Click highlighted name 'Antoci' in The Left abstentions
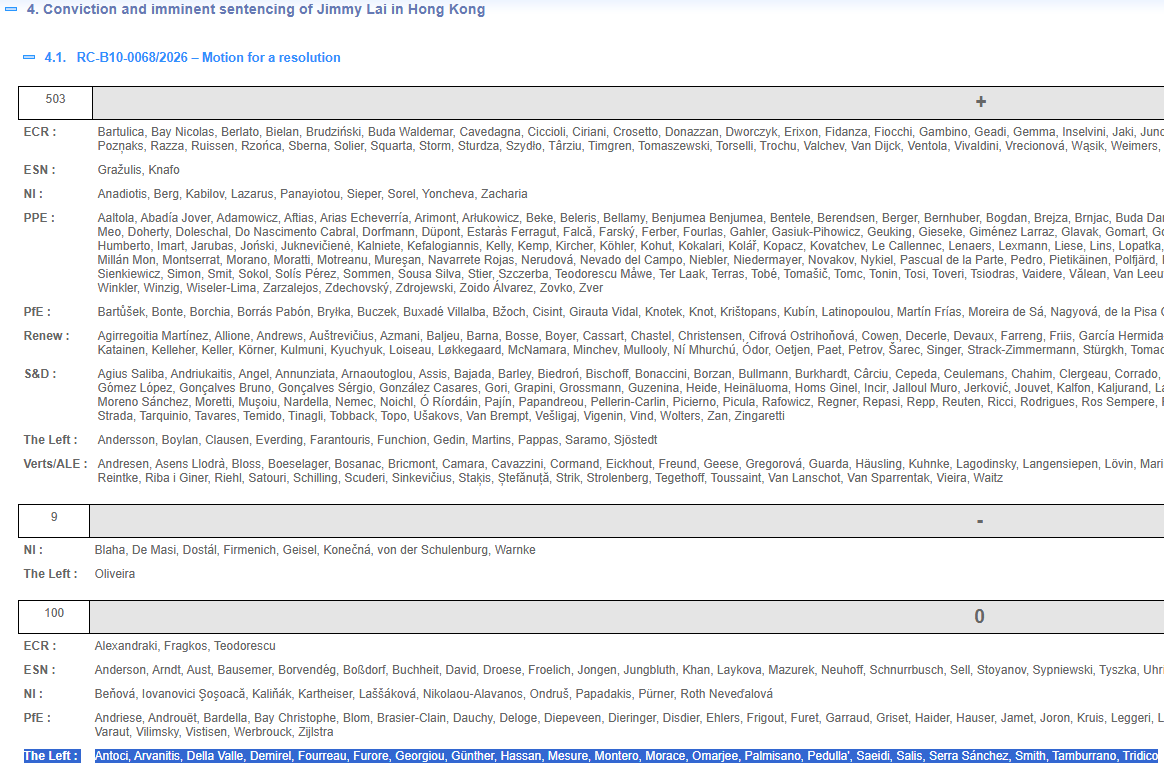The height and width of the screenshot is (765, 1164). (112, 756)
